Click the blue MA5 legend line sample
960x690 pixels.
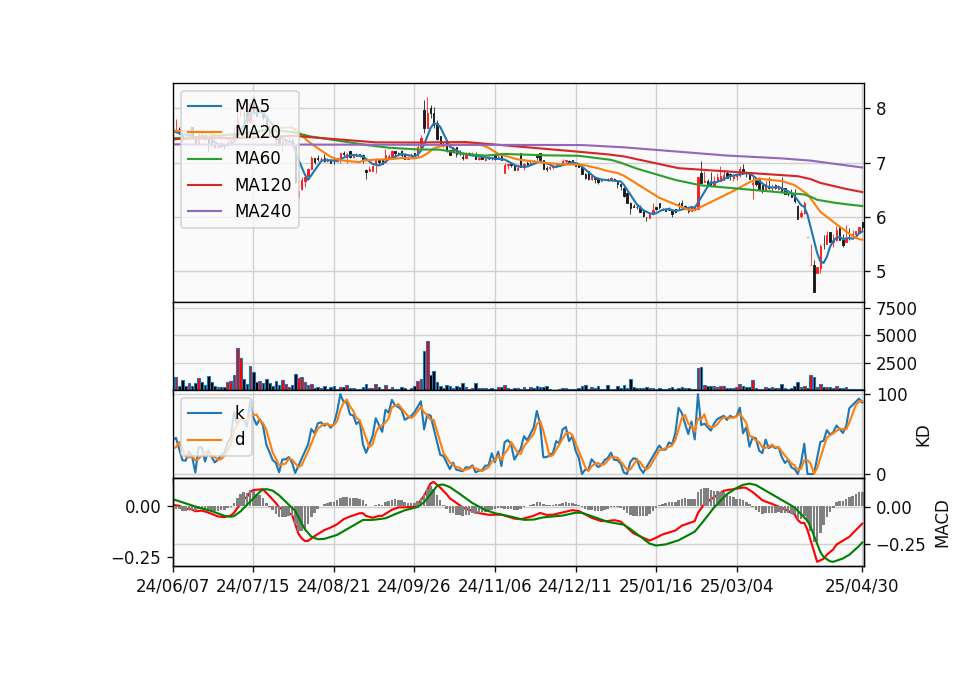[x=205, y=106]
